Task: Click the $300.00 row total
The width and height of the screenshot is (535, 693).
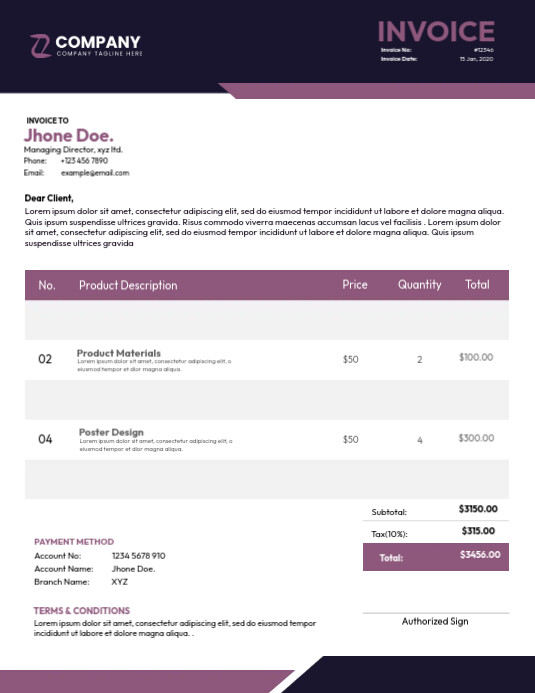Action: click(x=476, y=438)
